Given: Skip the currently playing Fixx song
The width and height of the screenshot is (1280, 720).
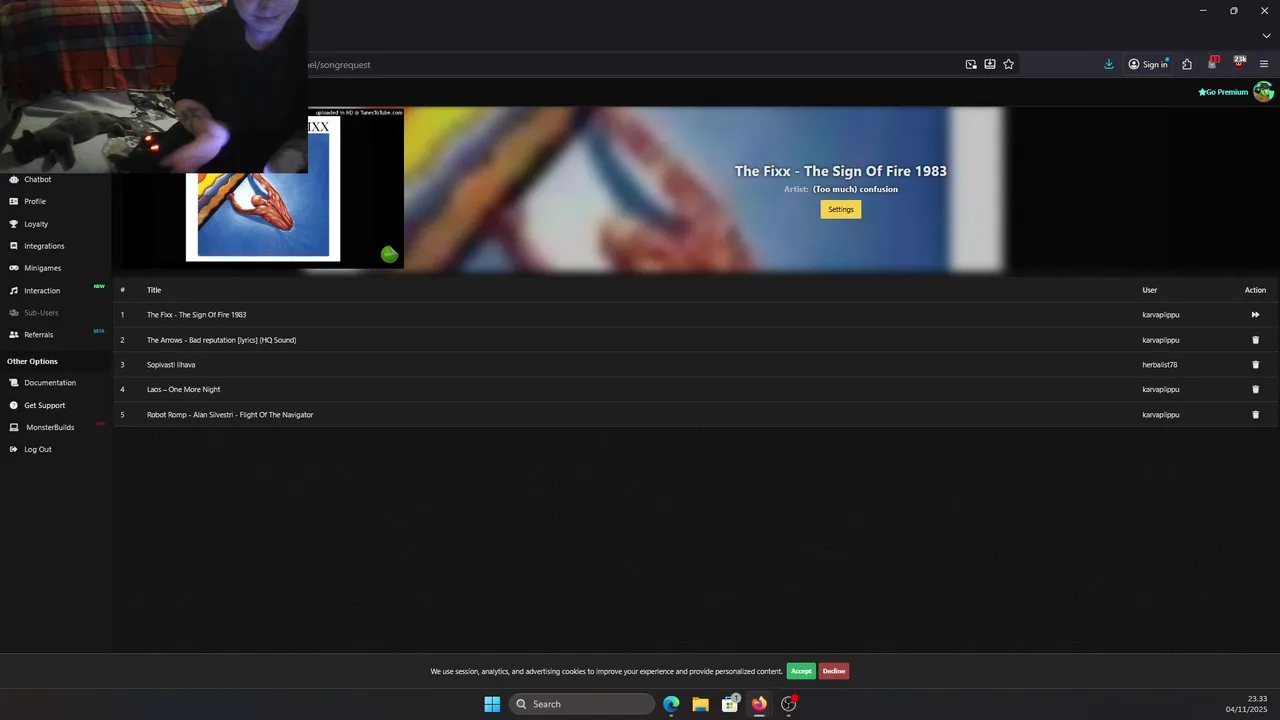Looking at the screenshot, I should [x=1255, y=315].
